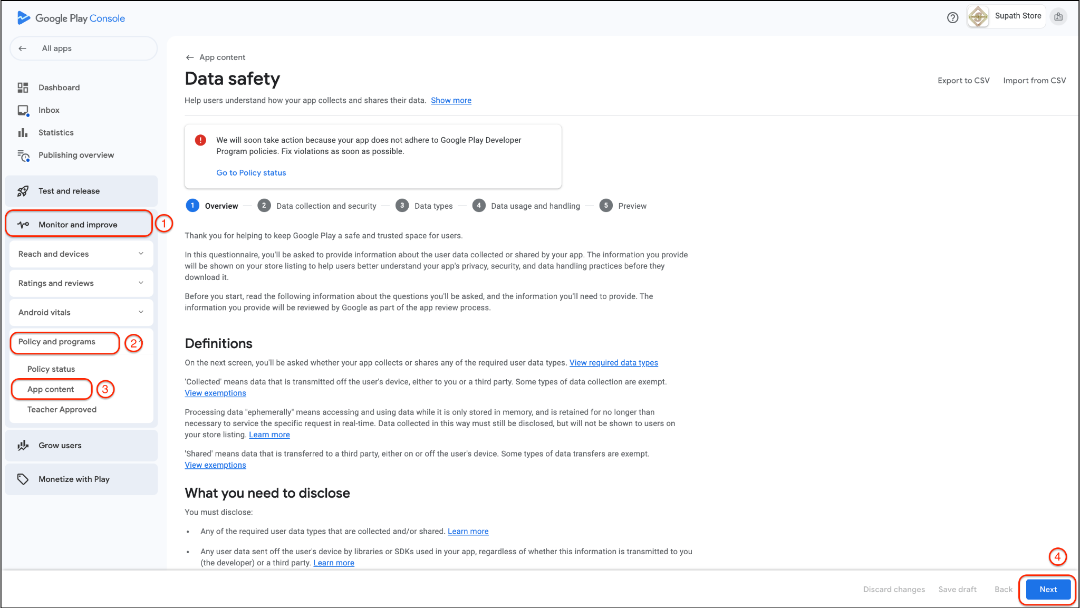
Task: Open the Preview step
Action: 631,206
